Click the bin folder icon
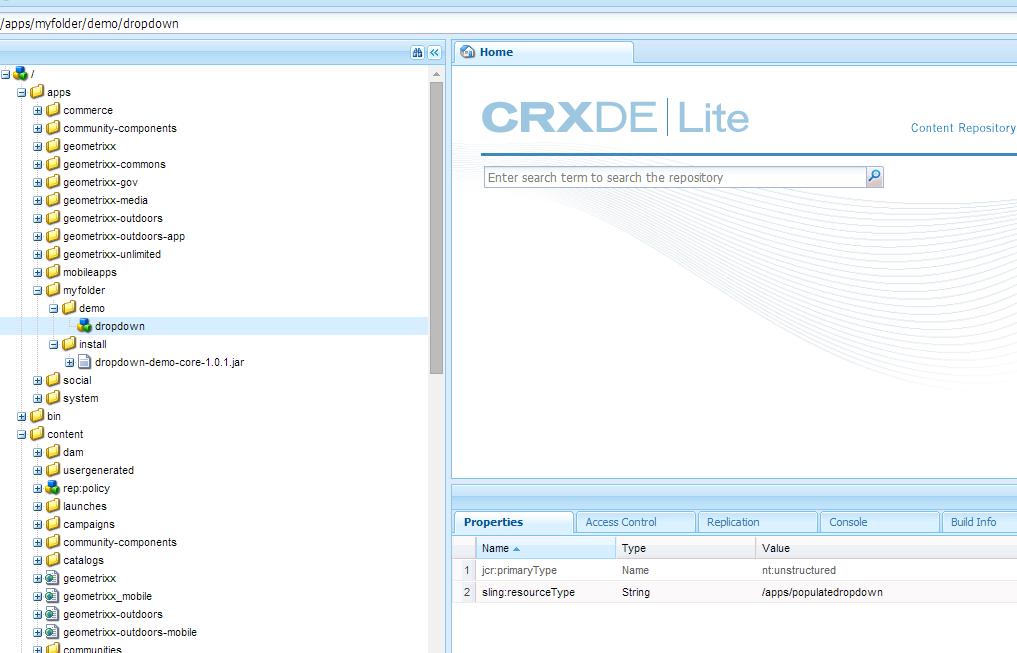Screen dimensions: 1017x653 point(37,416)
